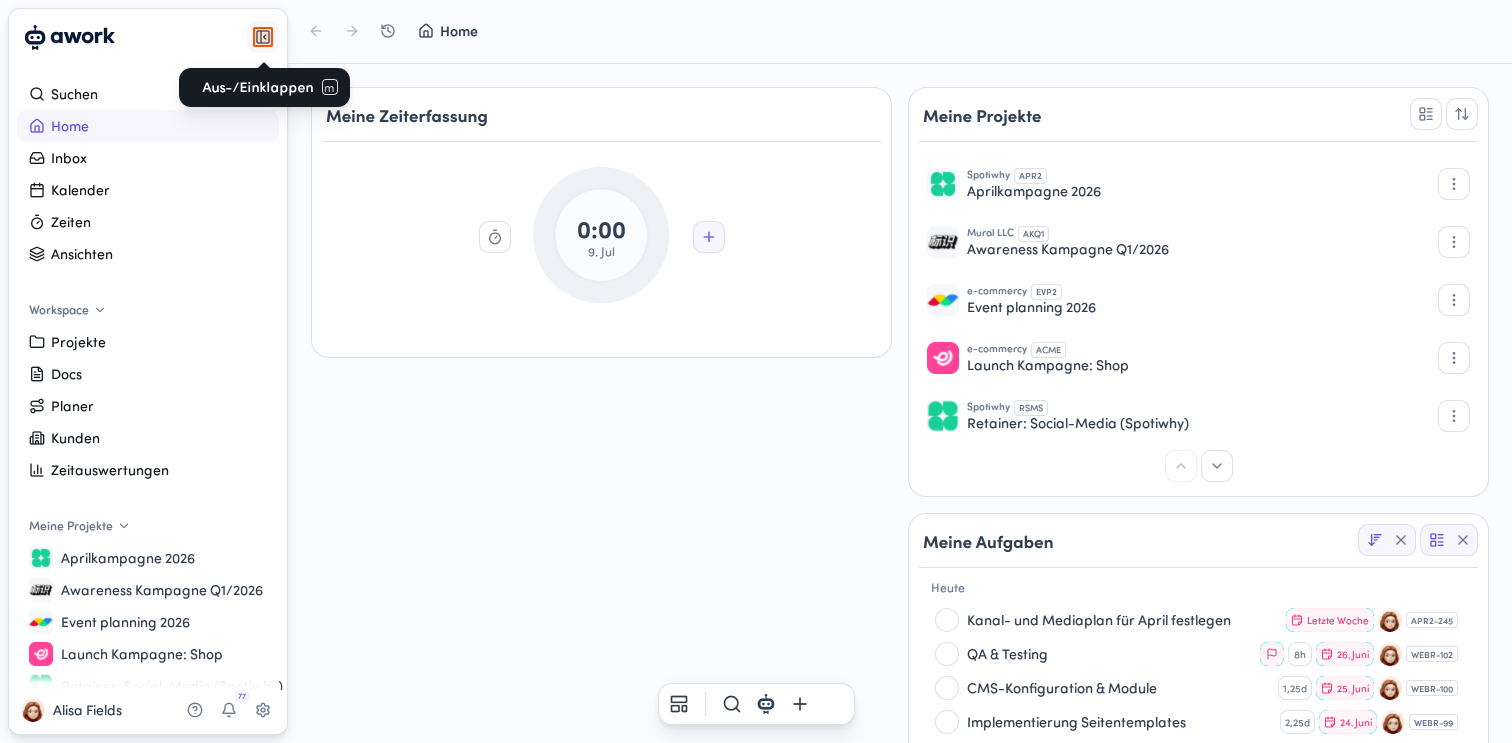1512x743 pixels.
Task: Collapse the Meine Projekte sidebar section
Action: (79, 526)
